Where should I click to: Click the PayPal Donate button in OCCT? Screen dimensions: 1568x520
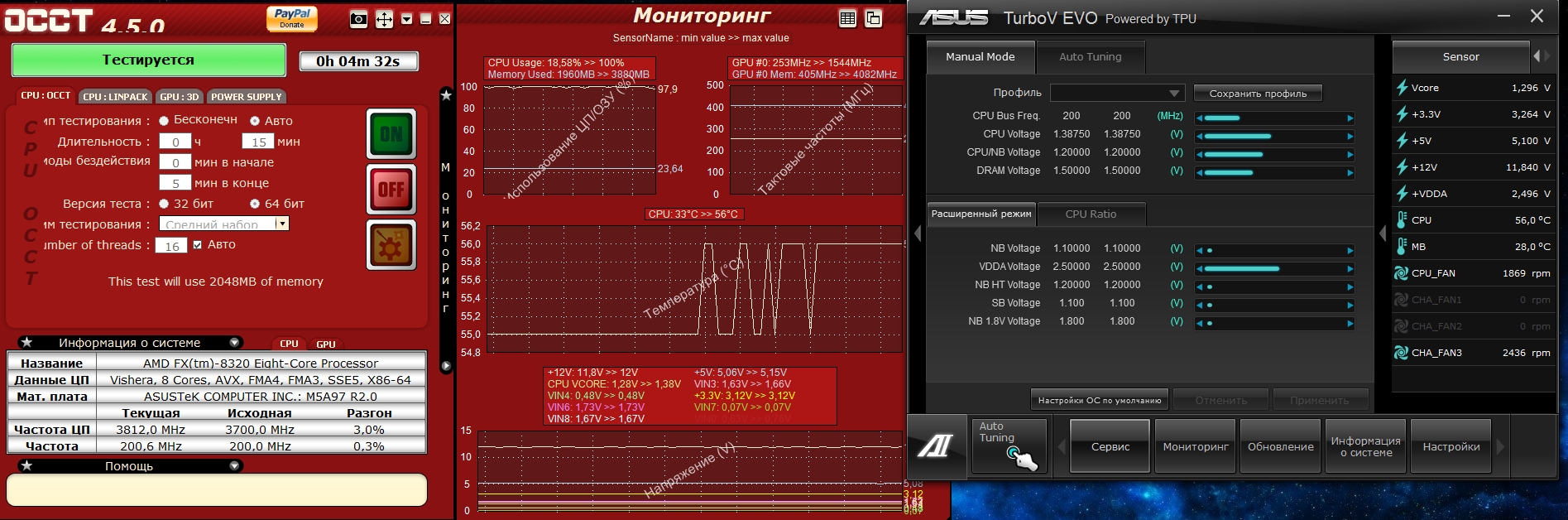click(x=292, y=18)
